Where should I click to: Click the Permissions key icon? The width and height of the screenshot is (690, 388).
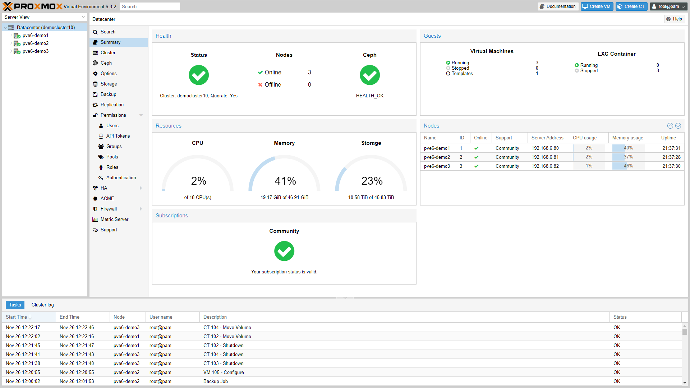tap(95, 115)
